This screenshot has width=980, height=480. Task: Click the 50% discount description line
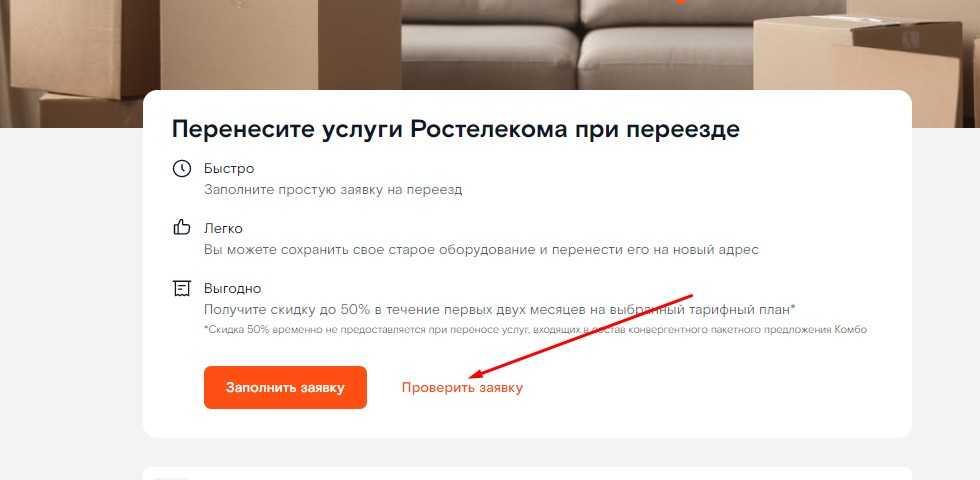coord(499,309)
